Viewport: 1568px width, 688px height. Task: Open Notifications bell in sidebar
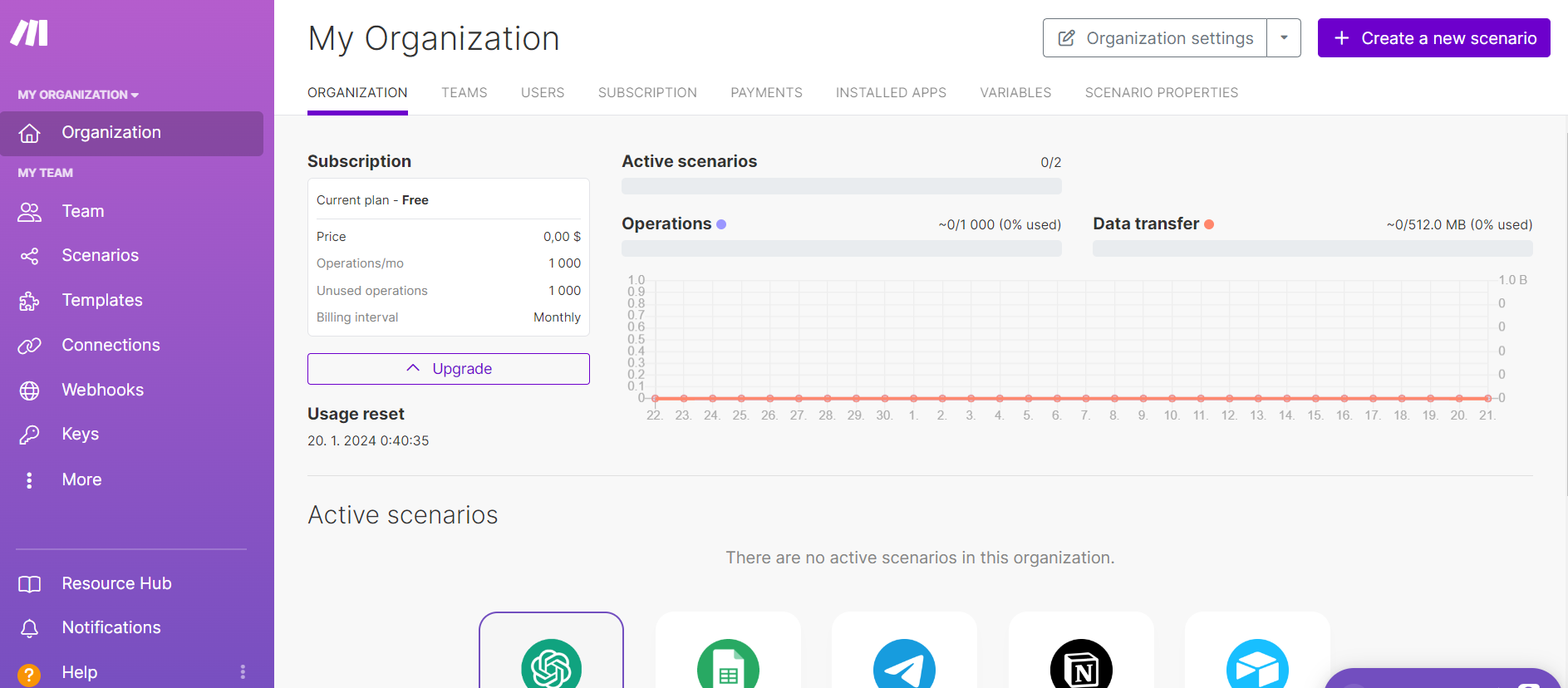point(29,628)
